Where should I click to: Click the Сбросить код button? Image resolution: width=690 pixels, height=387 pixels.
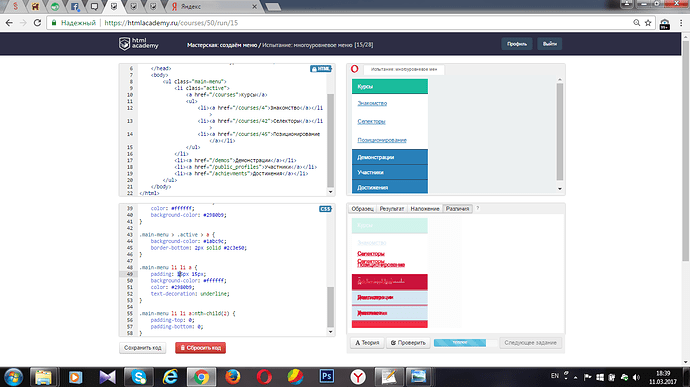coord(201,348)
